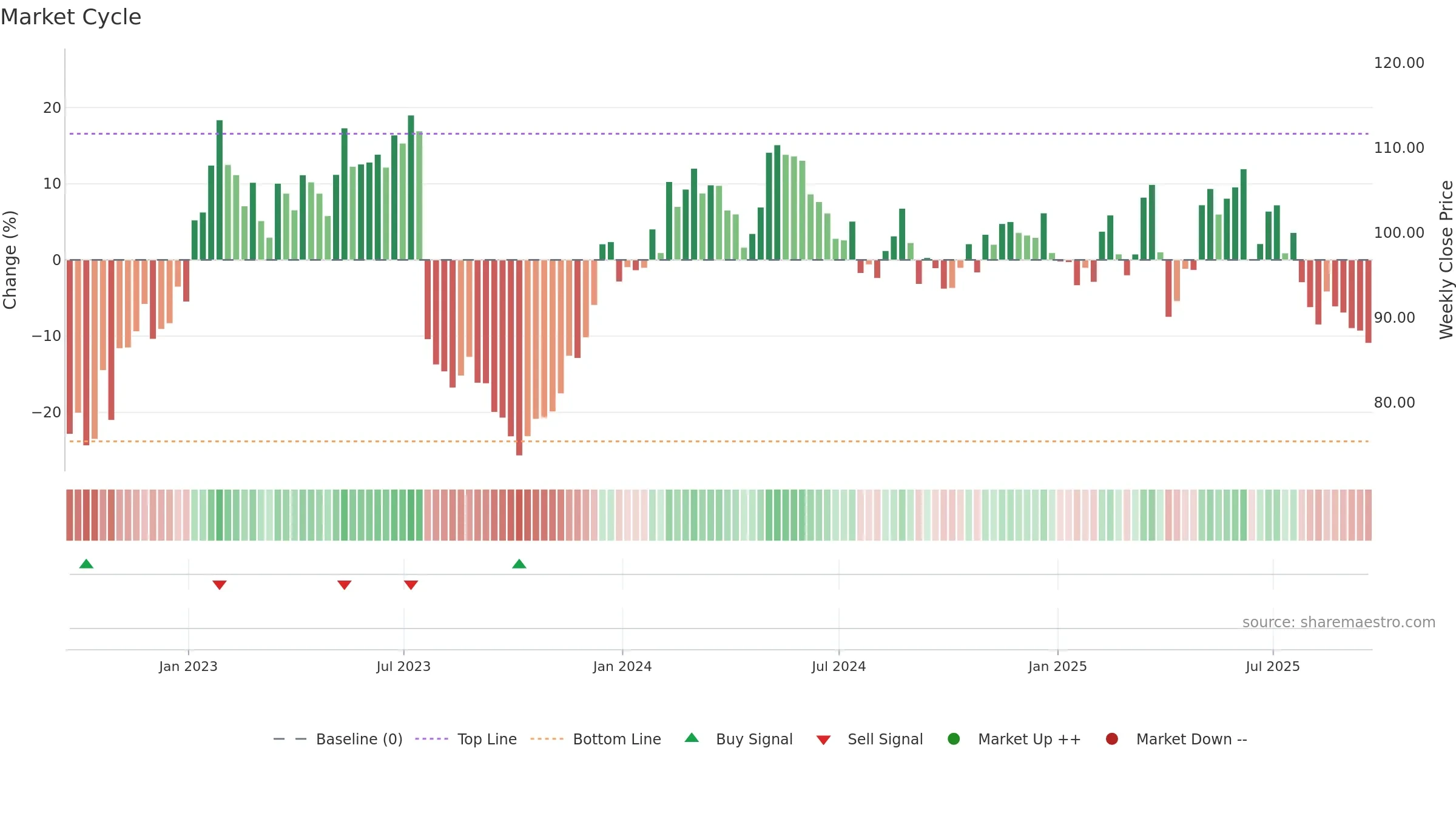The width and height of the screenshot is (1456, 819).
Task: Click the 90.00 price axis label
Action: [x=1394, y=318]
